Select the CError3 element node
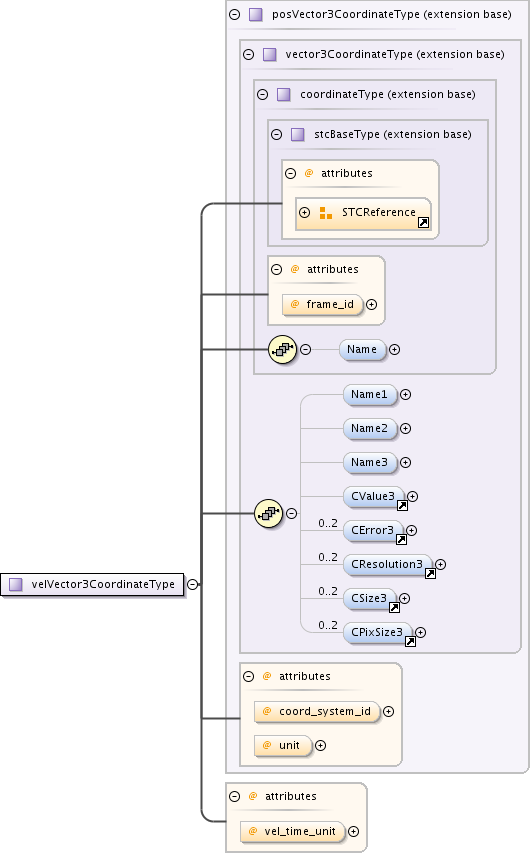 coord(373,530)
